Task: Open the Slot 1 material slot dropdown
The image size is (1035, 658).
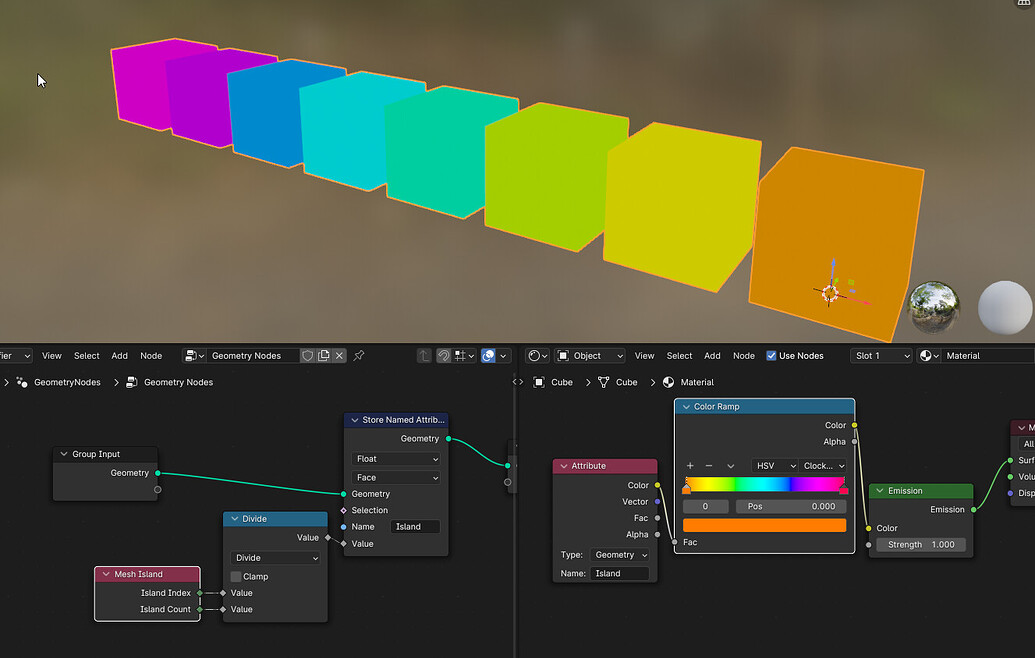Action: pos(881,356)
